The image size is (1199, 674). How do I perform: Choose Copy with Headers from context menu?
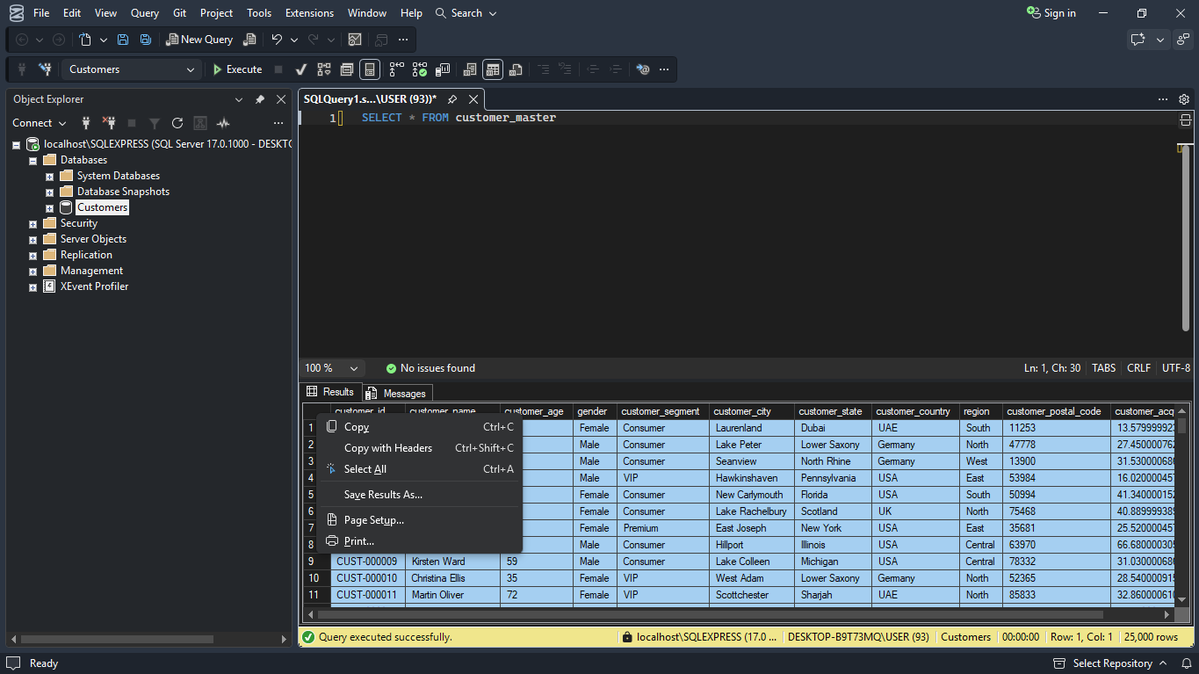click(x=419, y=448)
